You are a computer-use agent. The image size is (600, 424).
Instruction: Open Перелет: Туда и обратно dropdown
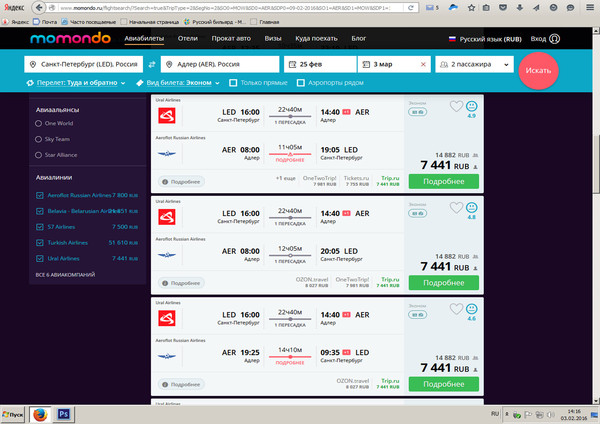(76, 83)
